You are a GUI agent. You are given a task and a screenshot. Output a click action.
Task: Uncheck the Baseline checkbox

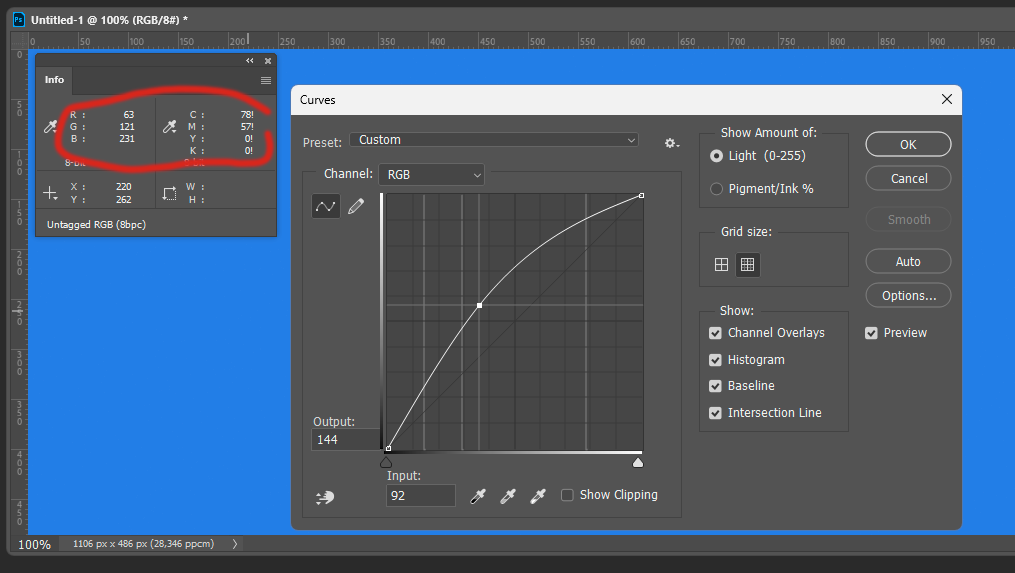click(x=715, y=386)
